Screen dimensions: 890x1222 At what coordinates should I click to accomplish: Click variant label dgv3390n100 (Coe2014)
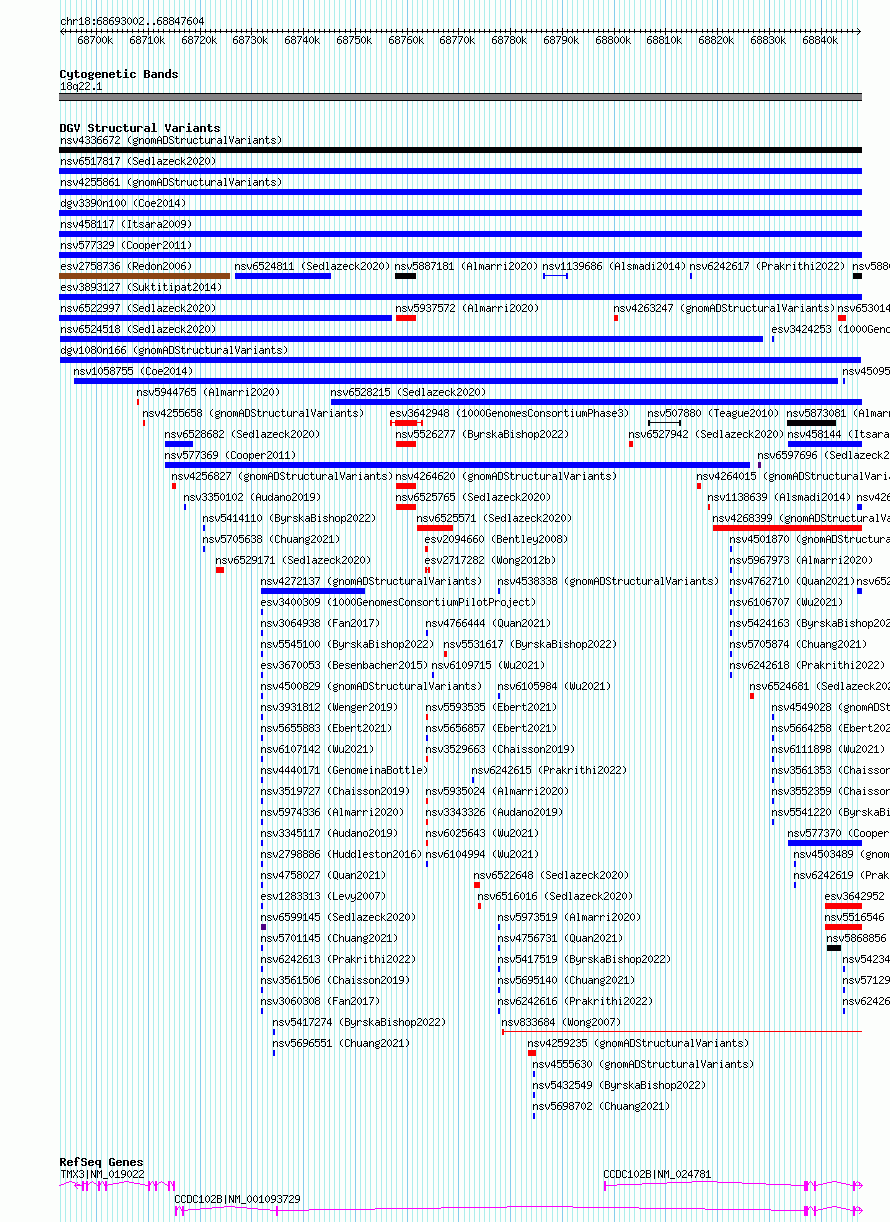123,203
